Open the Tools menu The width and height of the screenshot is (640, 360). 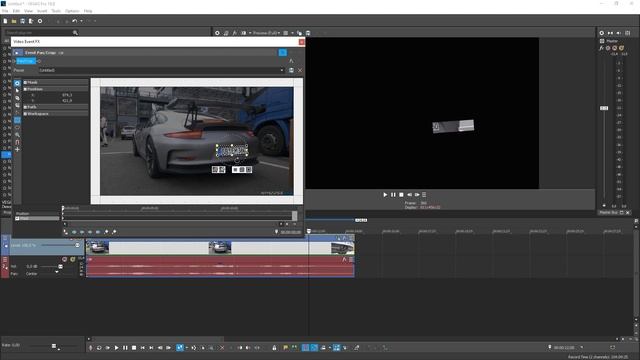pyautogui.click(x=56, y=11)
